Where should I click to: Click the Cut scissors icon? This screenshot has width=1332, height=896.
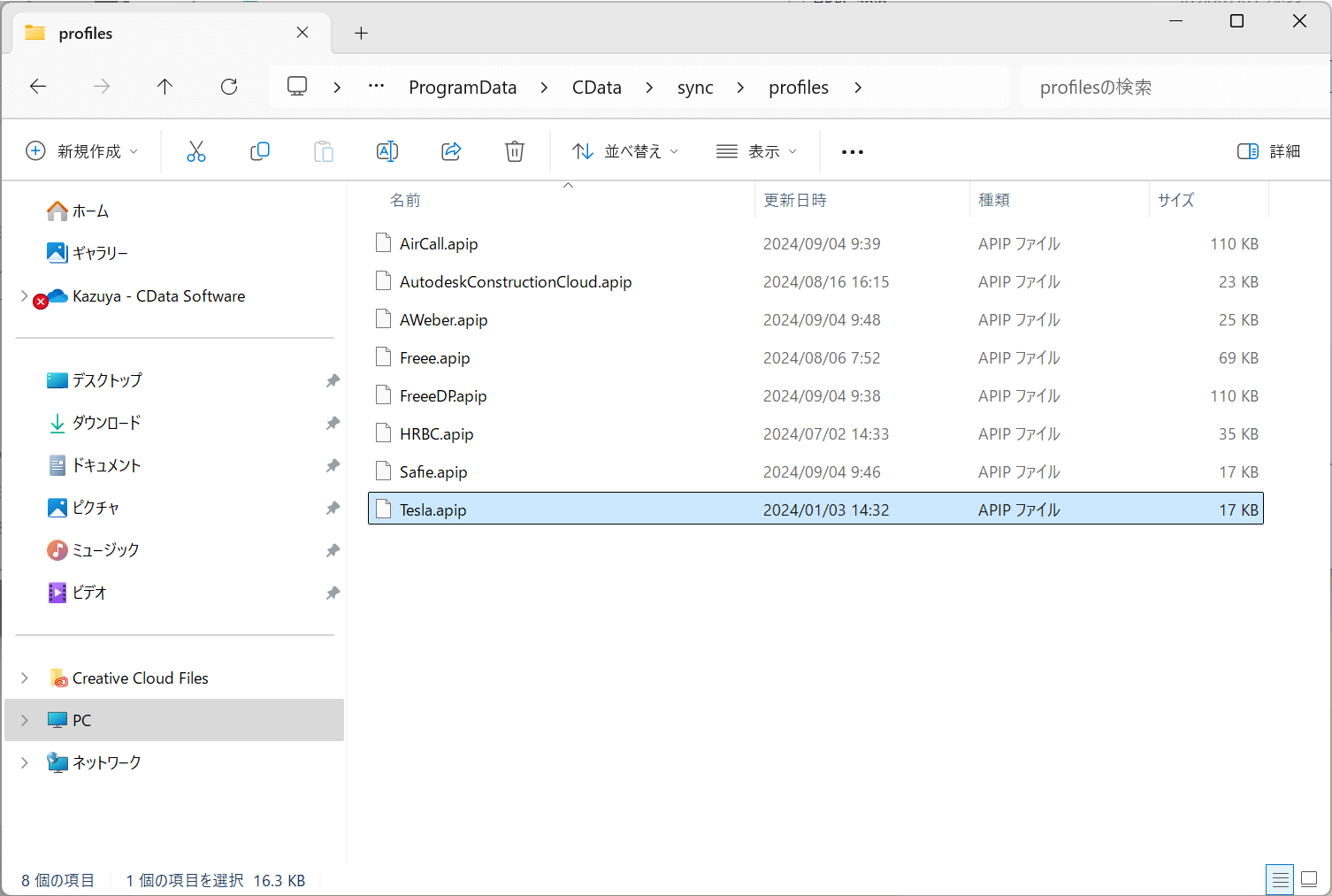click(195, 151)
